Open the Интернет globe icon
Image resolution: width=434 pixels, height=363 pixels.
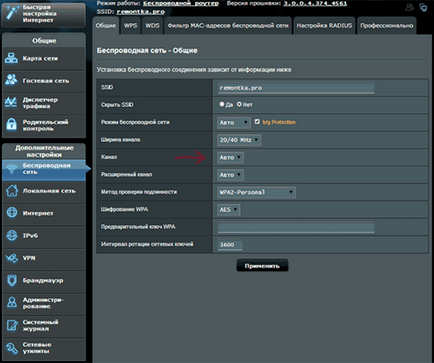click(x=12, y=213)
